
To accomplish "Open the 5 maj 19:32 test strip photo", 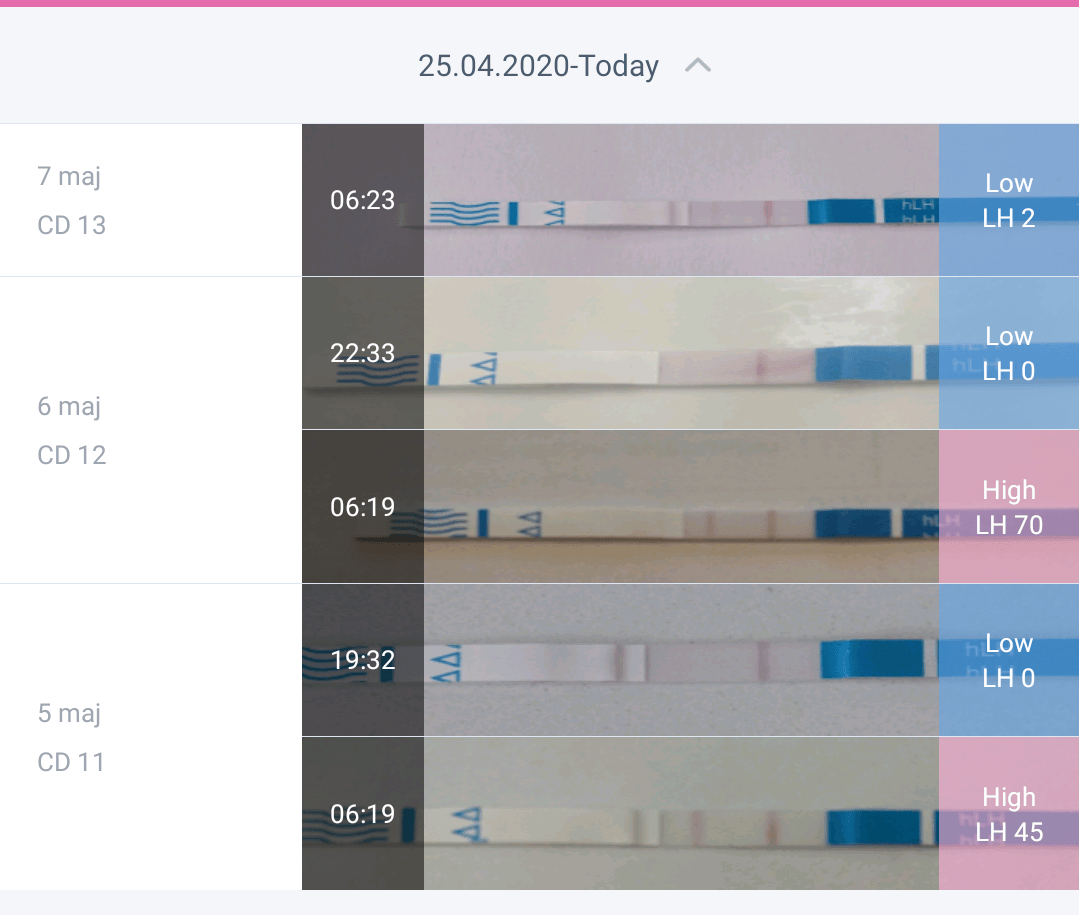I will coord(681,660).
